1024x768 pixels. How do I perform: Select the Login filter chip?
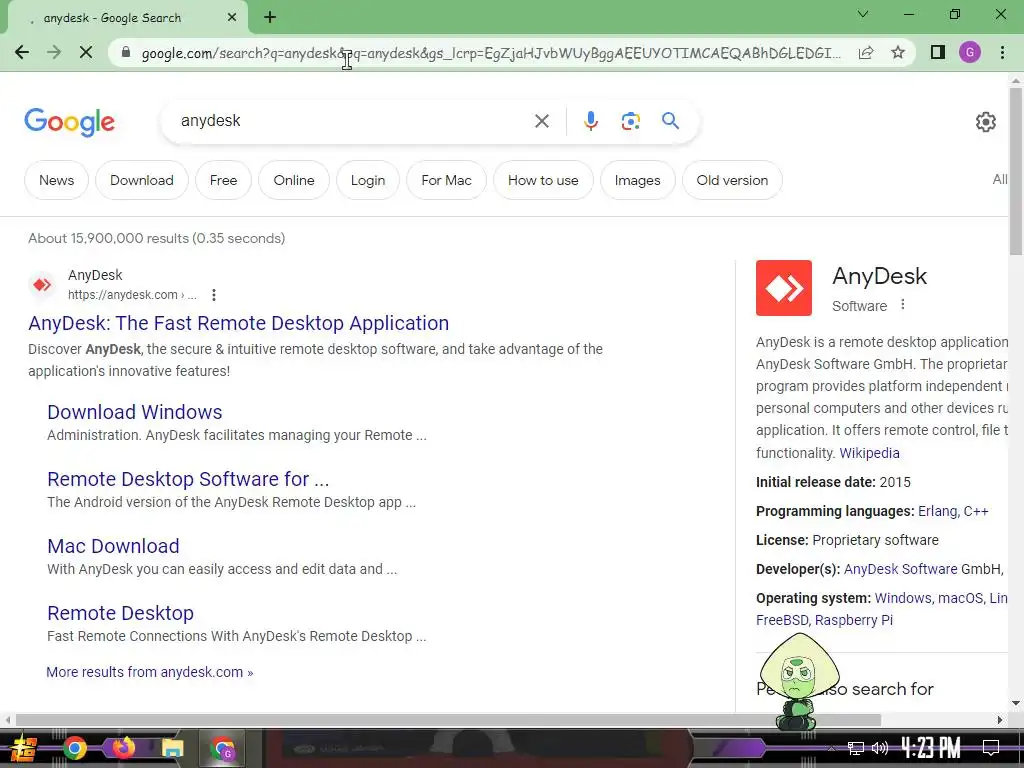[x=368, y=180]
